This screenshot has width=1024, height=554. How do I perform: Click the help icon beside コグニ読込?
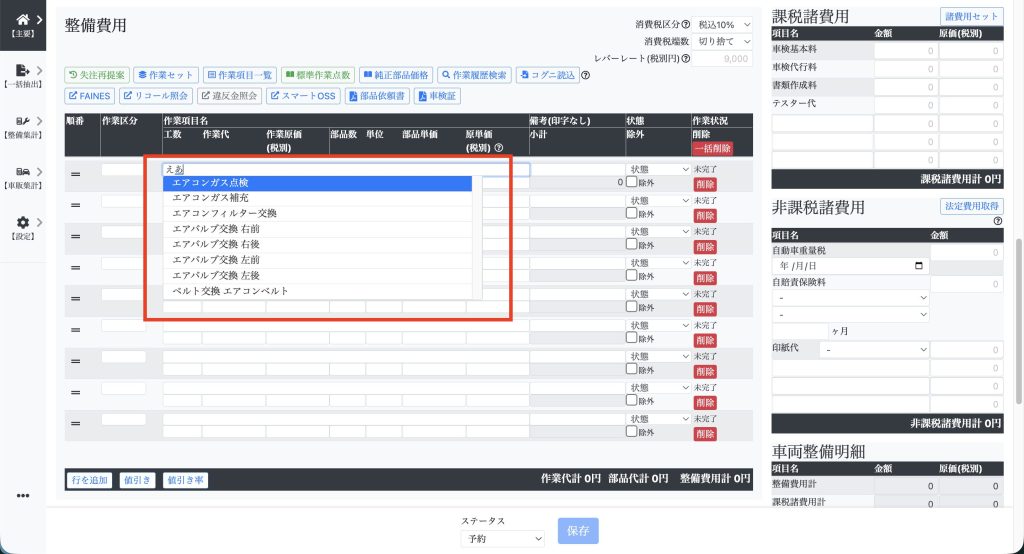(587, 75)
